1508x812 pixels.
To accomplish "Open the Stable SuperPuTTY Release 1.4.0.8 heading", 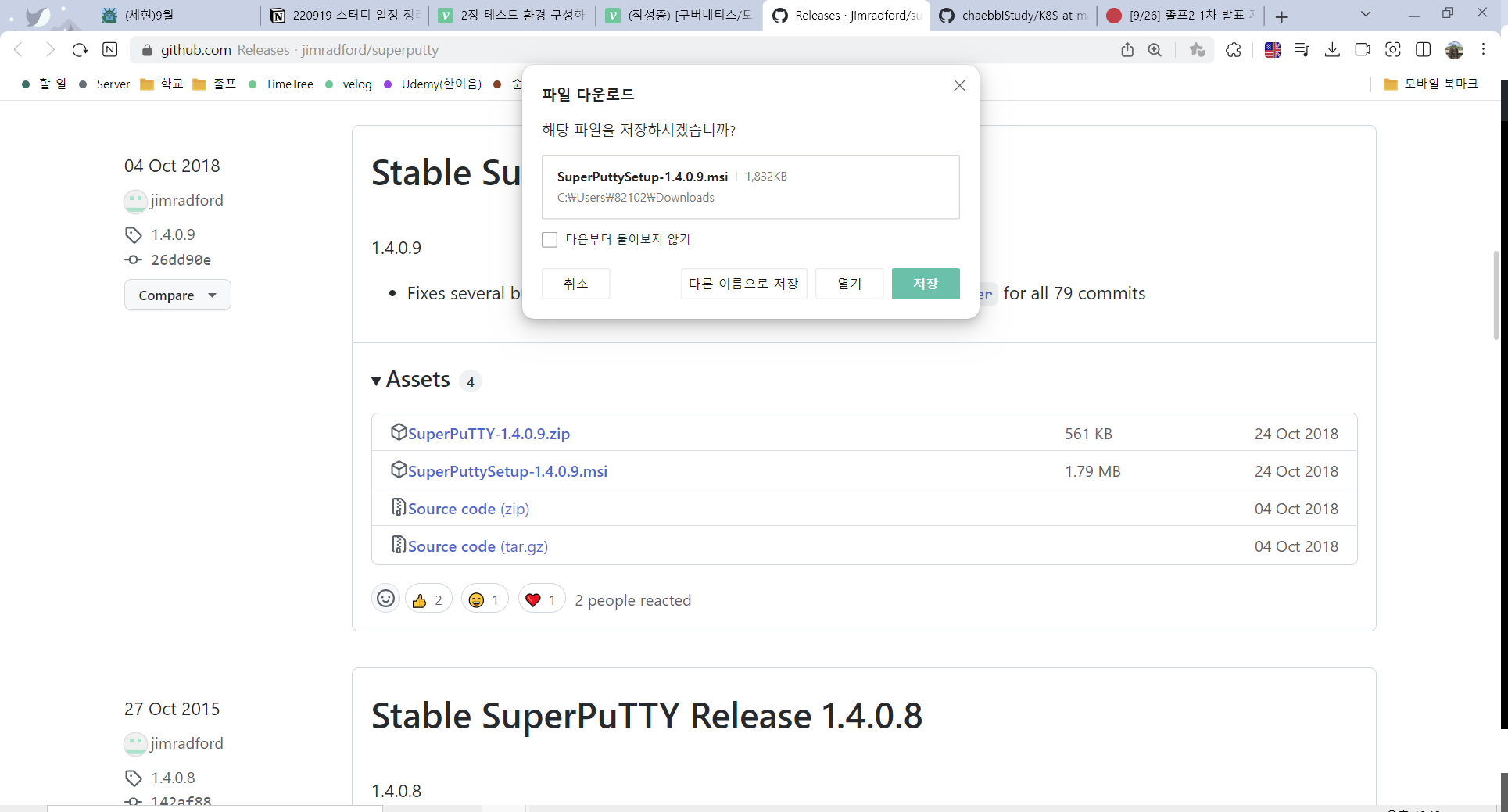I will coord(647,716).
